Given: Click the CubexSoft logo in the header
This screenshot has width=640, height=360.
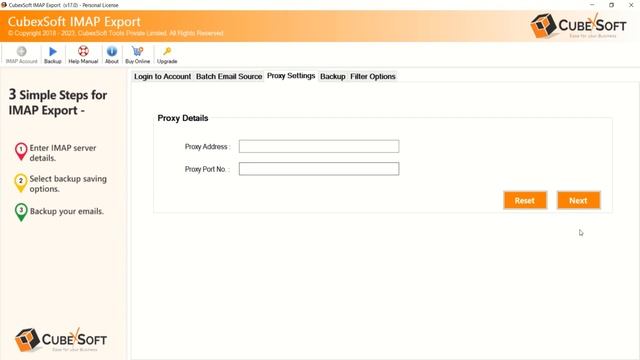Looking at the screenshot, I should point(578,26).
